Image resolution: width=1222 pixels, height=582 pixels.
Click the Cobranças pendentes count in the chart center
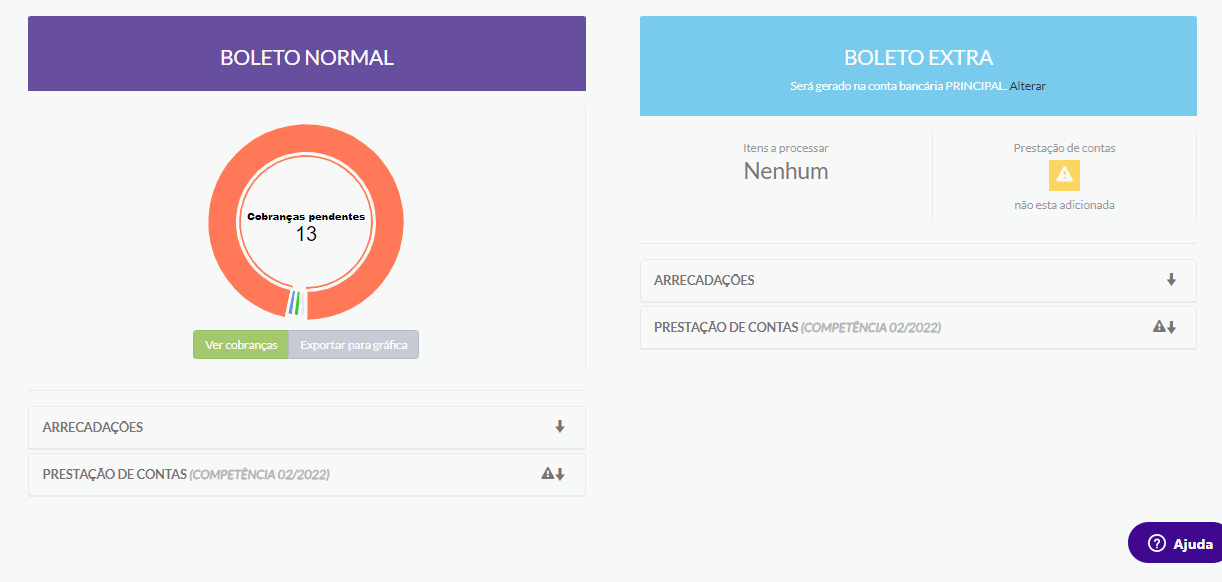(x=306, y=234)
